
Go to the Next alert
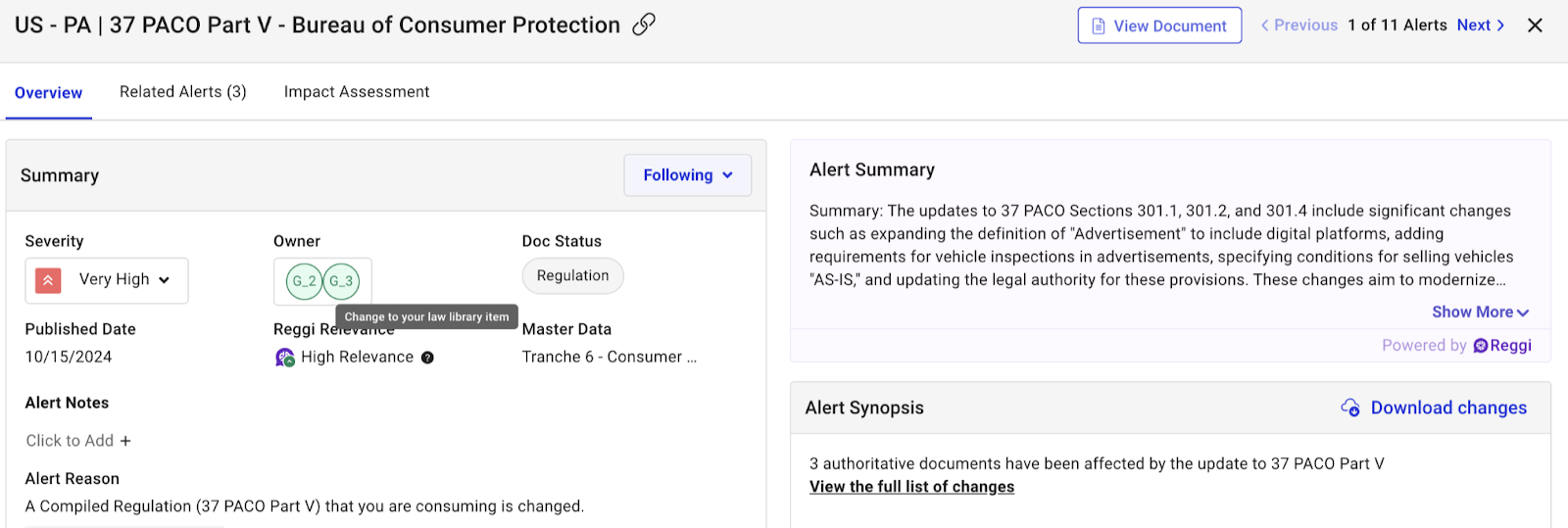pos(1480,25)
